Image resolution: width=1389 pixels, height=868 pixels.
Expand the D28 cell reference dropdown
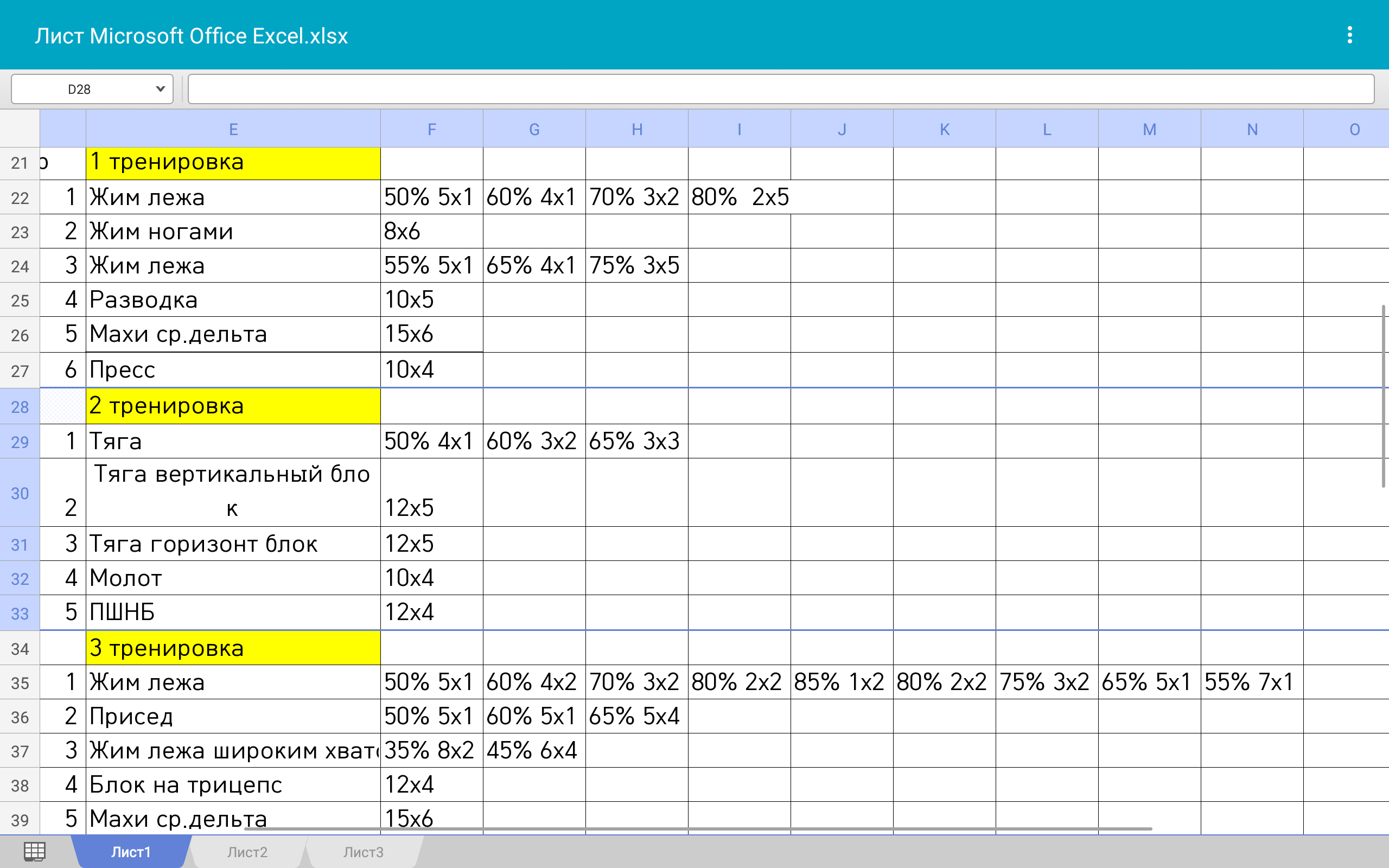point(160,89)
